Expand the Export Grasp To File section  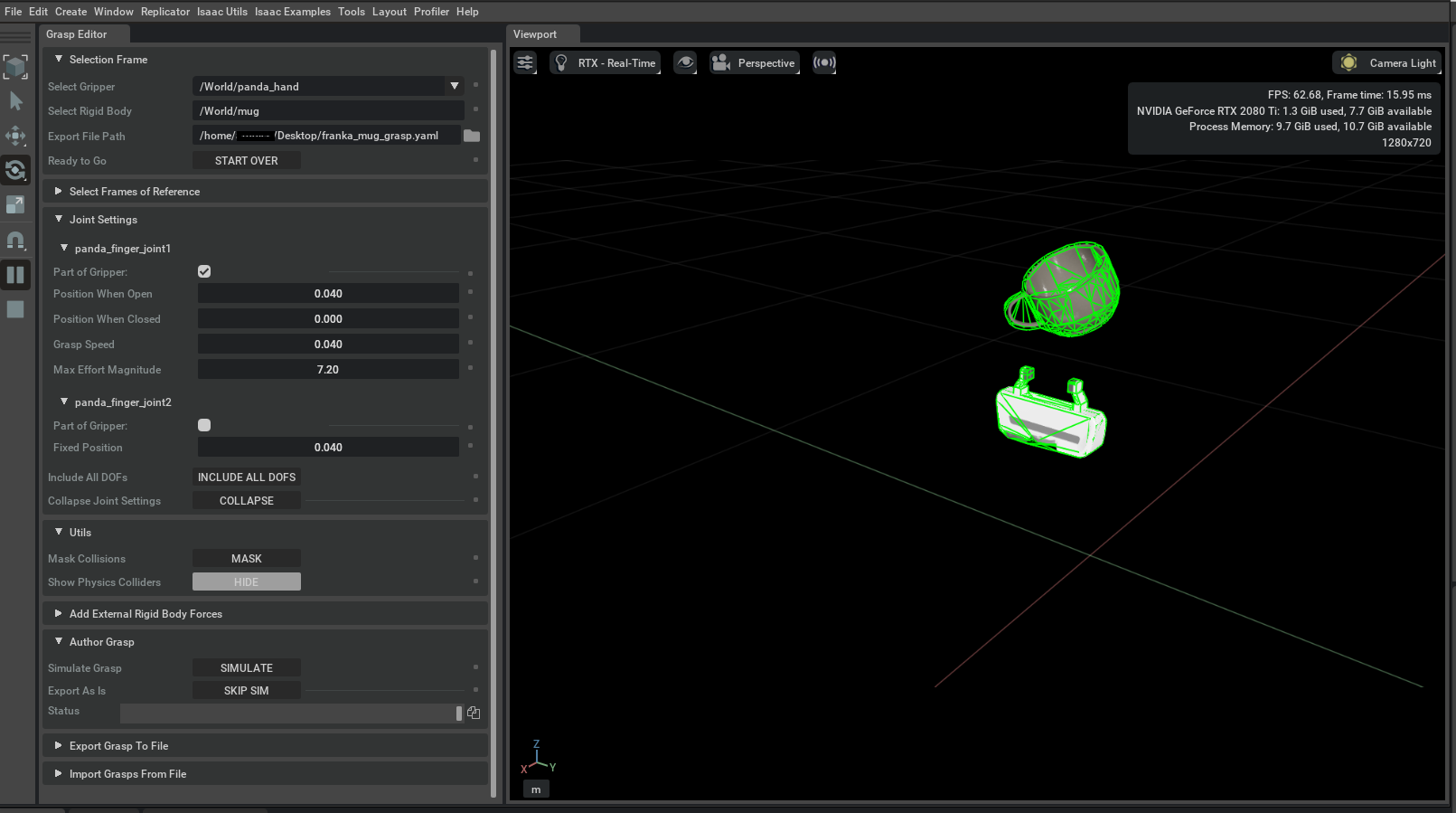(x=118, y=746)
